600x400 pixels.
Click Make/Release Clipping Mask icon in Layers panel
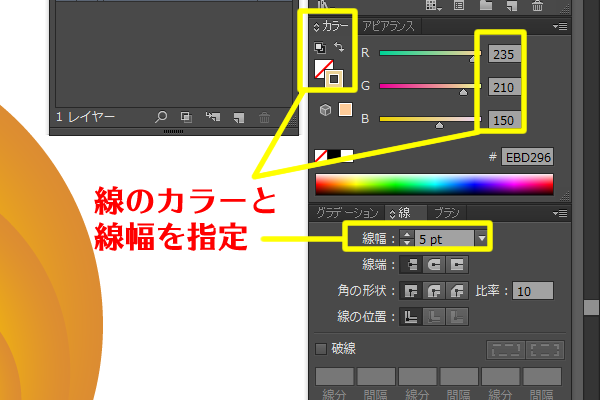186,118
